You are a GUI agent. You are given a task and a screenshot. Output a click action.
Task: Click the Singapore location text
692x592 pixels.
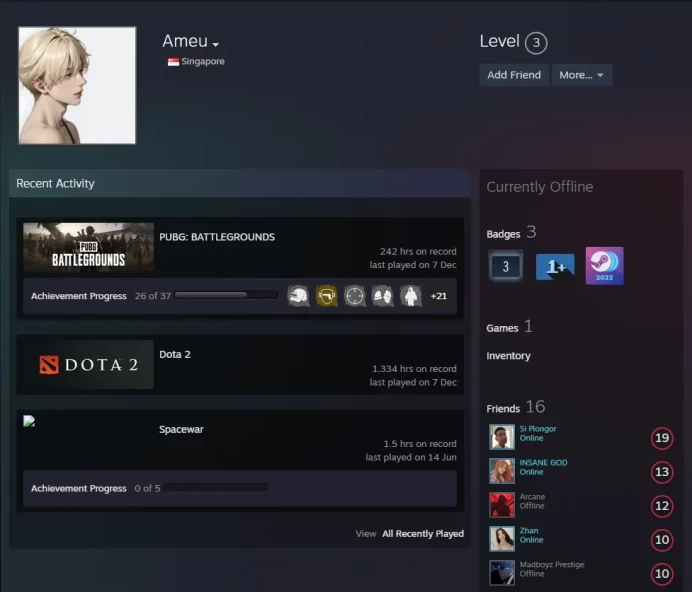coord(203,61)
